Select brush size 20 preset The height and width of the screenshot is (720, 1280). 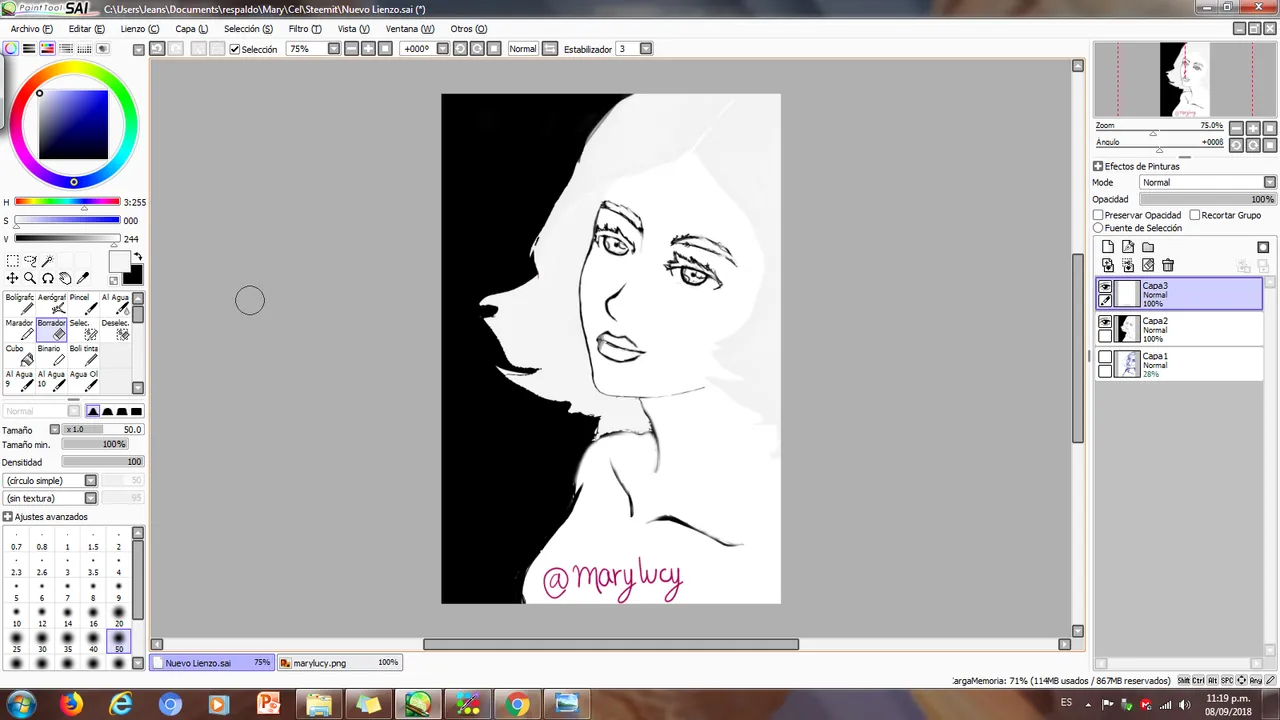tap(118, 616)
